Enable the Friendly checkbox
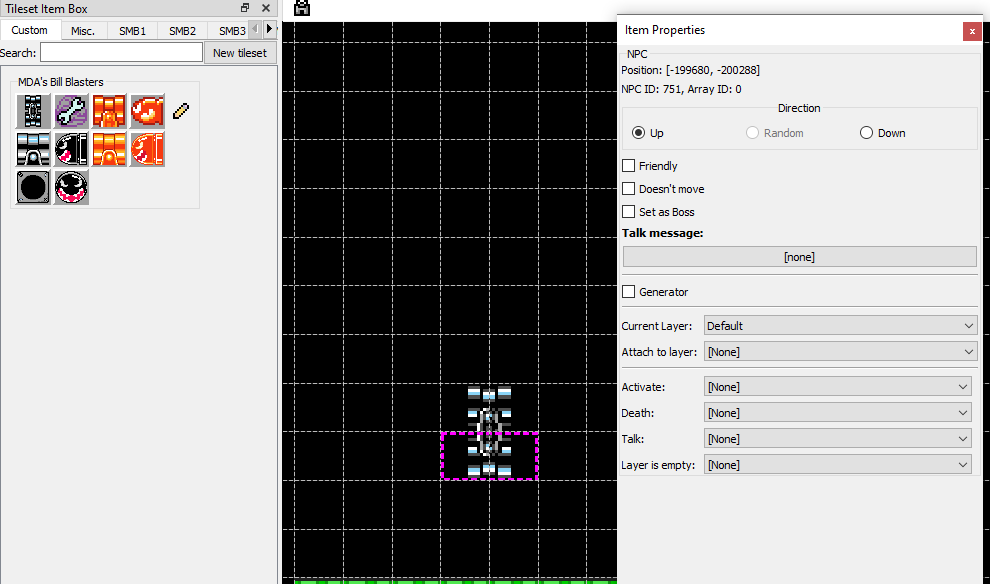The width and height of the screenshot is (990, 584). 628,165
